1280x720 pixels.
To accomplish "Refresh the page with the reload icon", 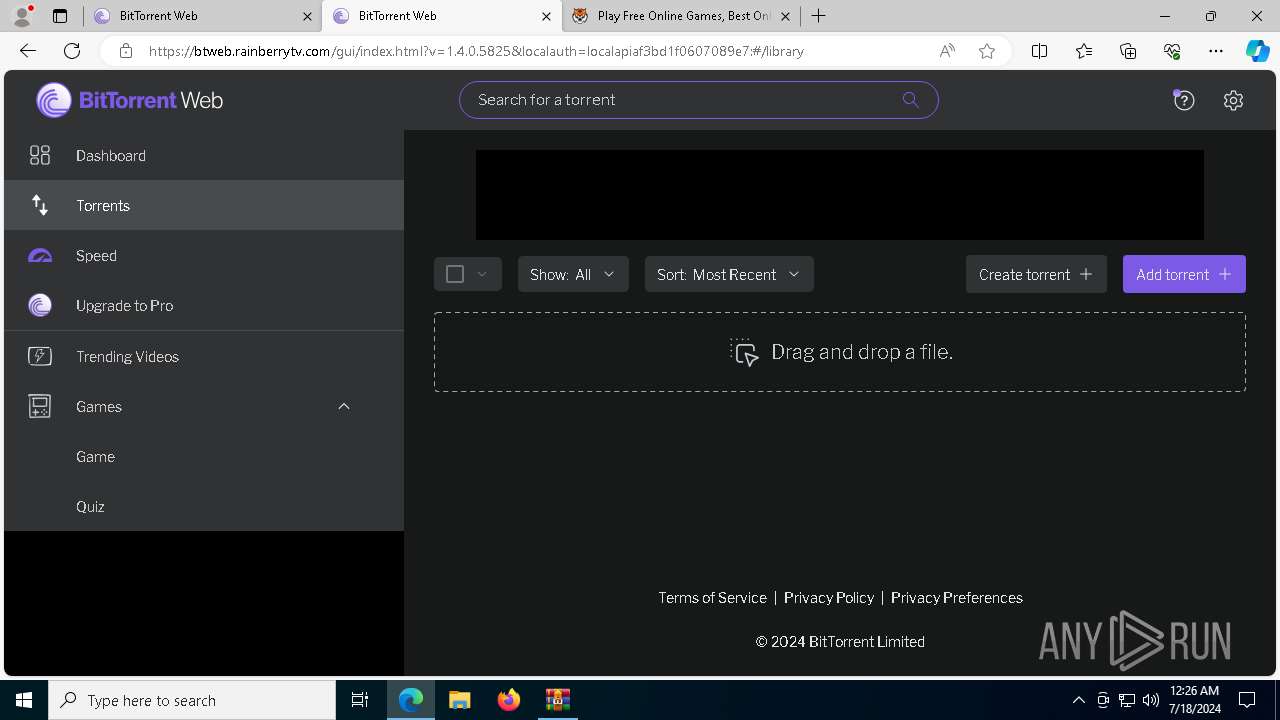I will pos(72,51).
